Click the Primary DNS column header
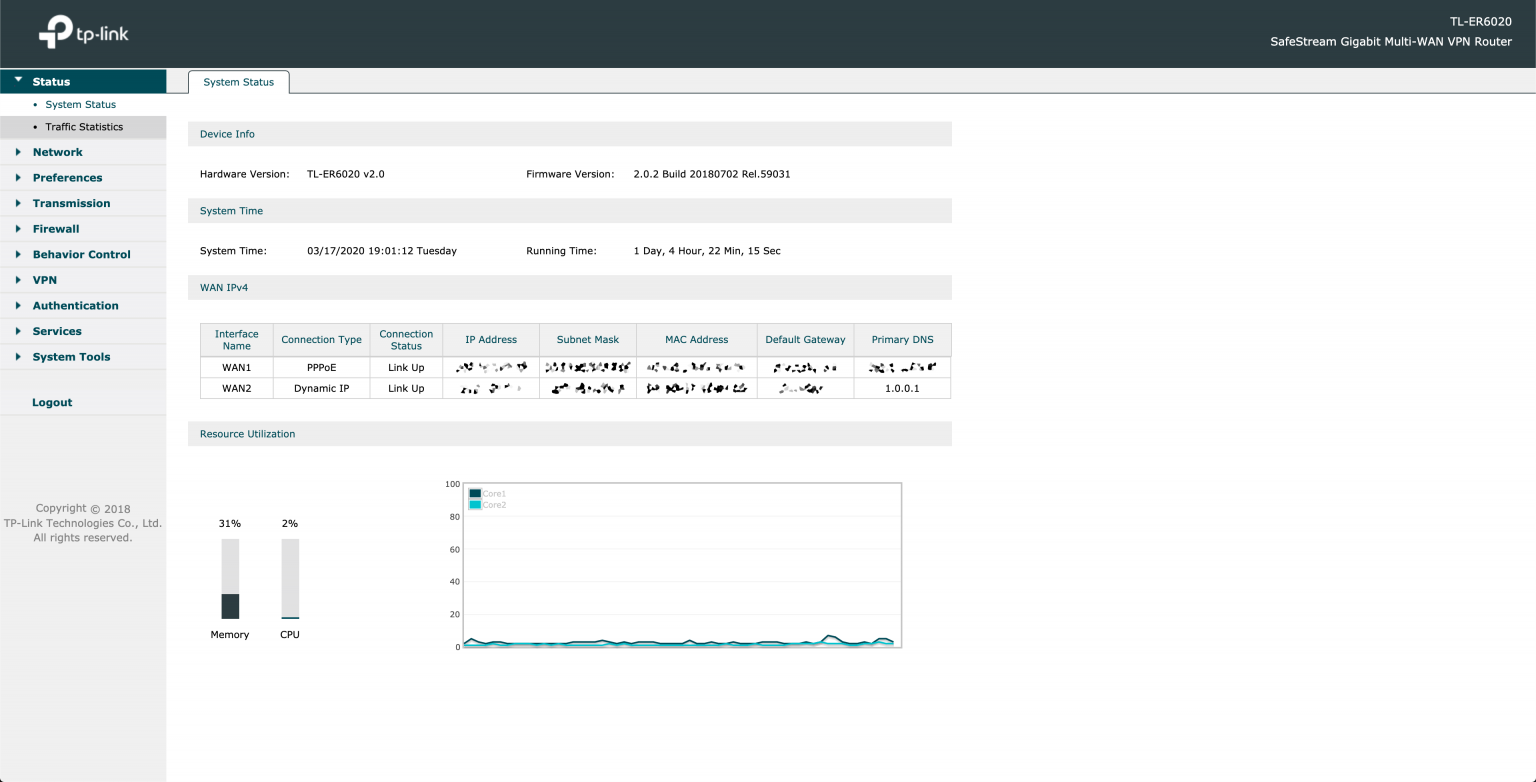 903,340
